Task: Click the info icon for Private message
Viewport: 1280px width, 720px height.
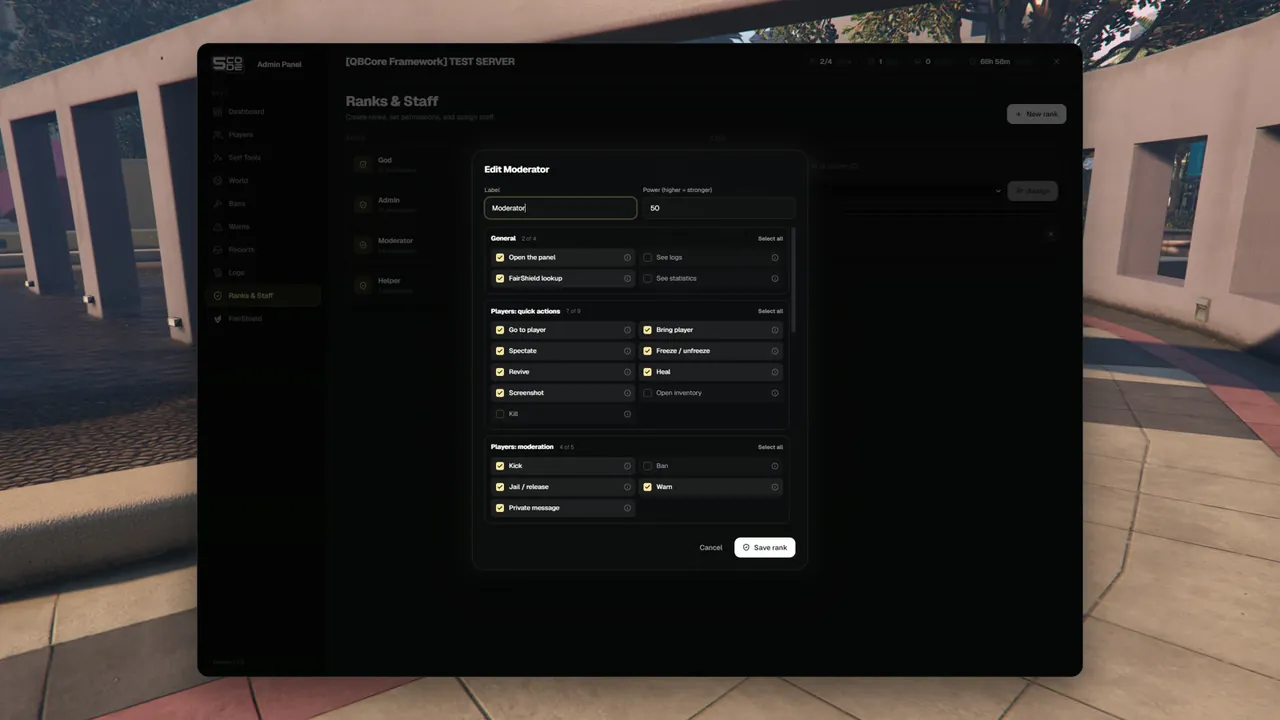Action: tap(628, 508)
